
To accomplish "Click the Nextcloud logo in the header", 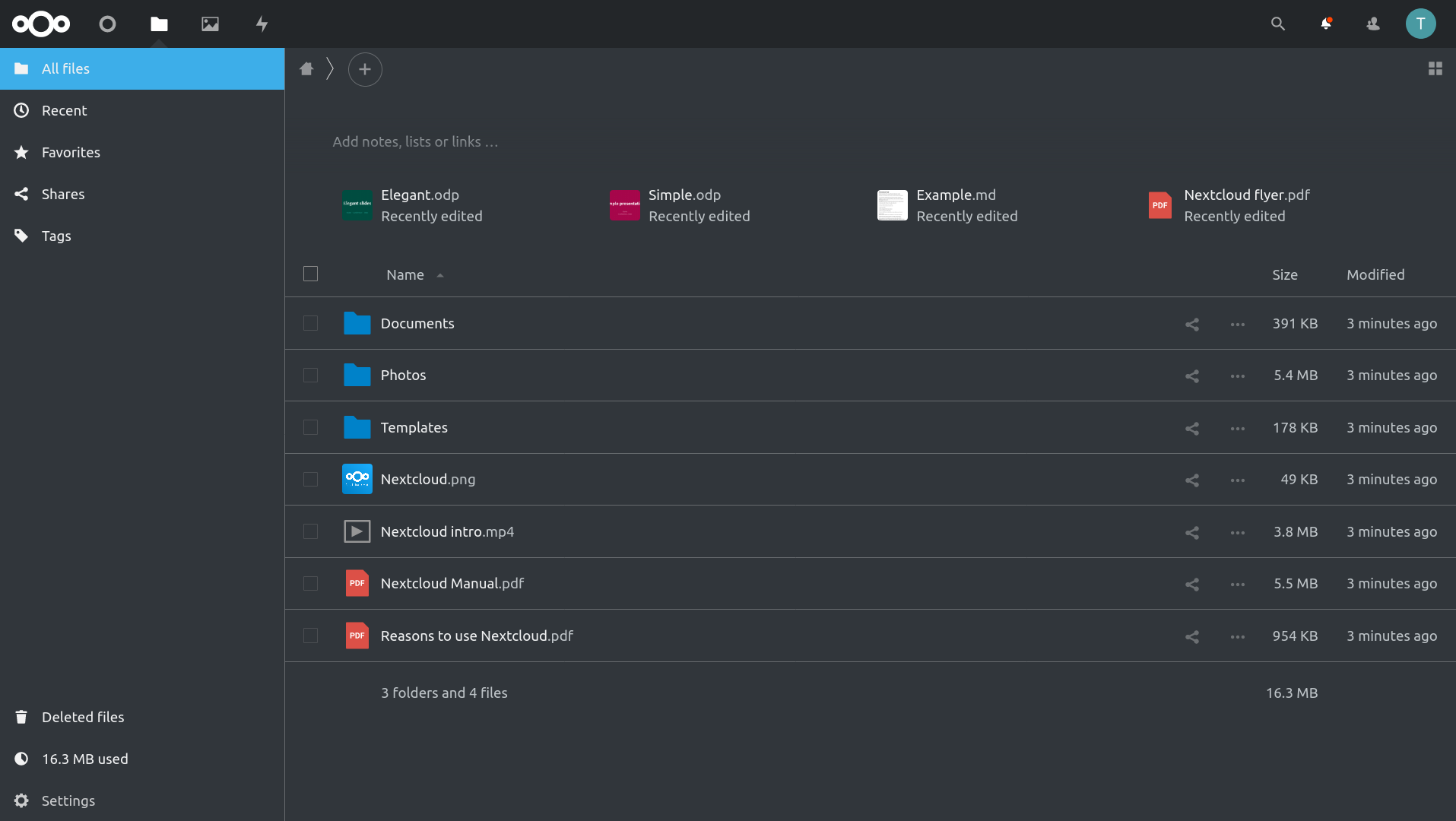I will [x=41, y=24].
